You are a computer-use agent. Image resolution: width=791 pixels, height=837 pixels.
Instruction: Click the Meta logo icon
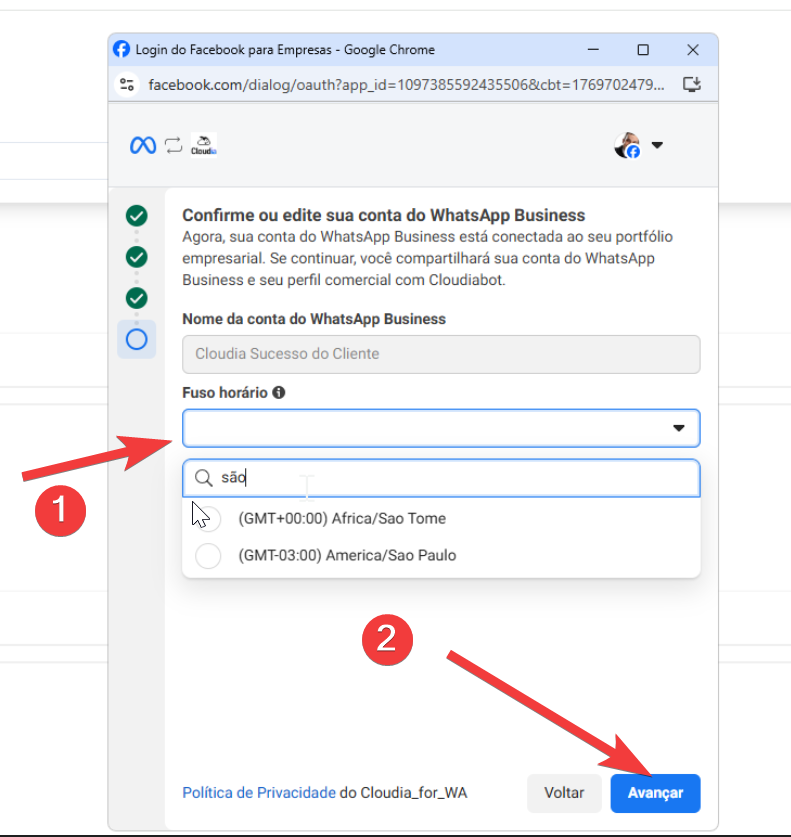(x=143, y=145)
